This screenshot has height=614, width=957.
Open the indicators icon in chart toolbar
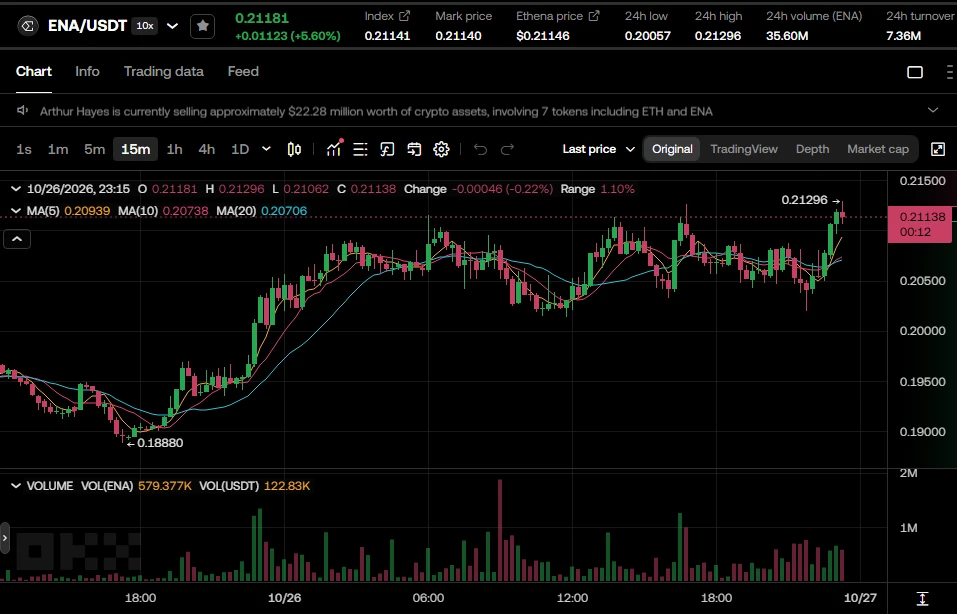pos(334,149)
